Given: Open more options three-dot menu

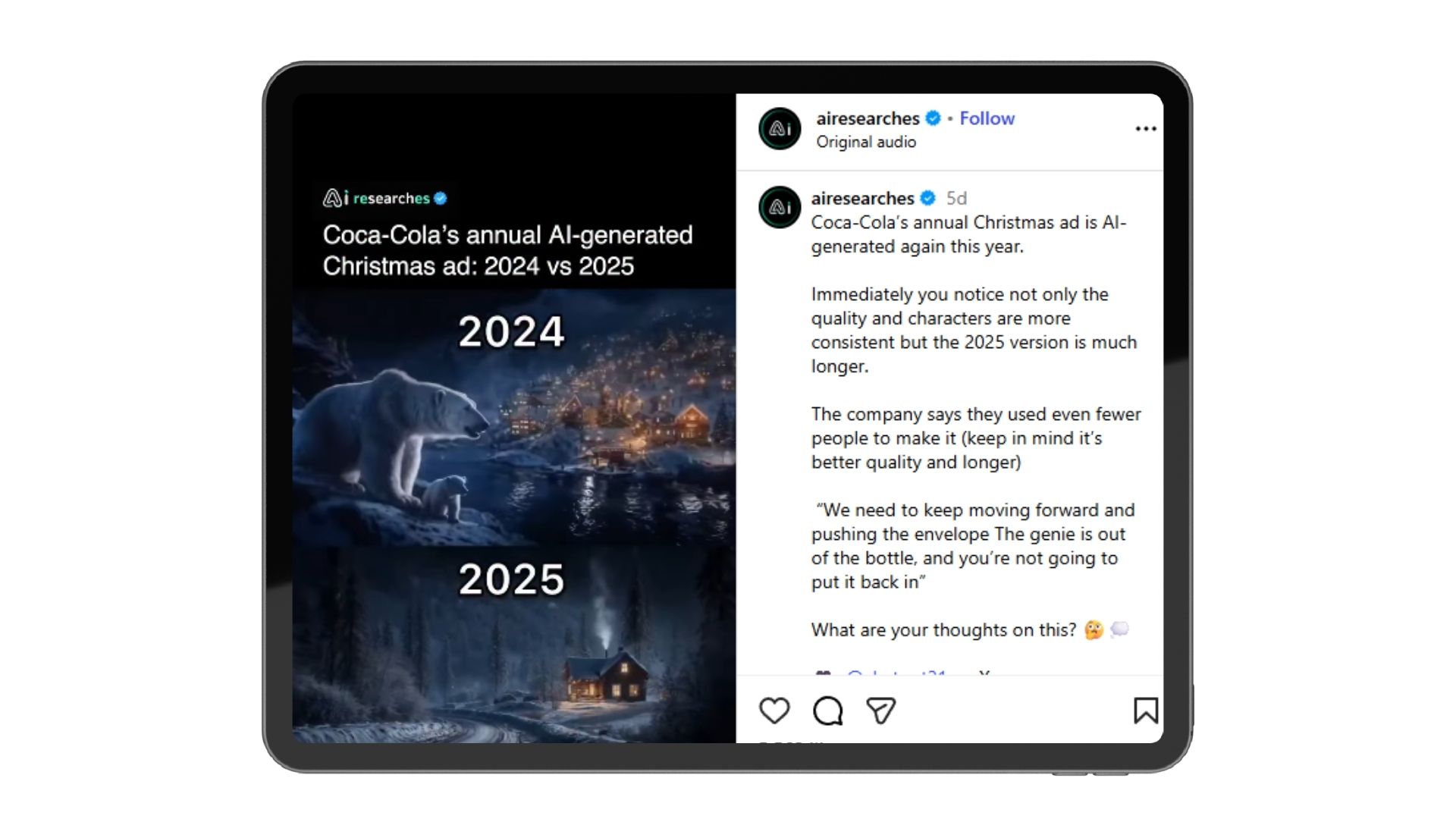Looking at the screenshot, I should [1146, 129].
